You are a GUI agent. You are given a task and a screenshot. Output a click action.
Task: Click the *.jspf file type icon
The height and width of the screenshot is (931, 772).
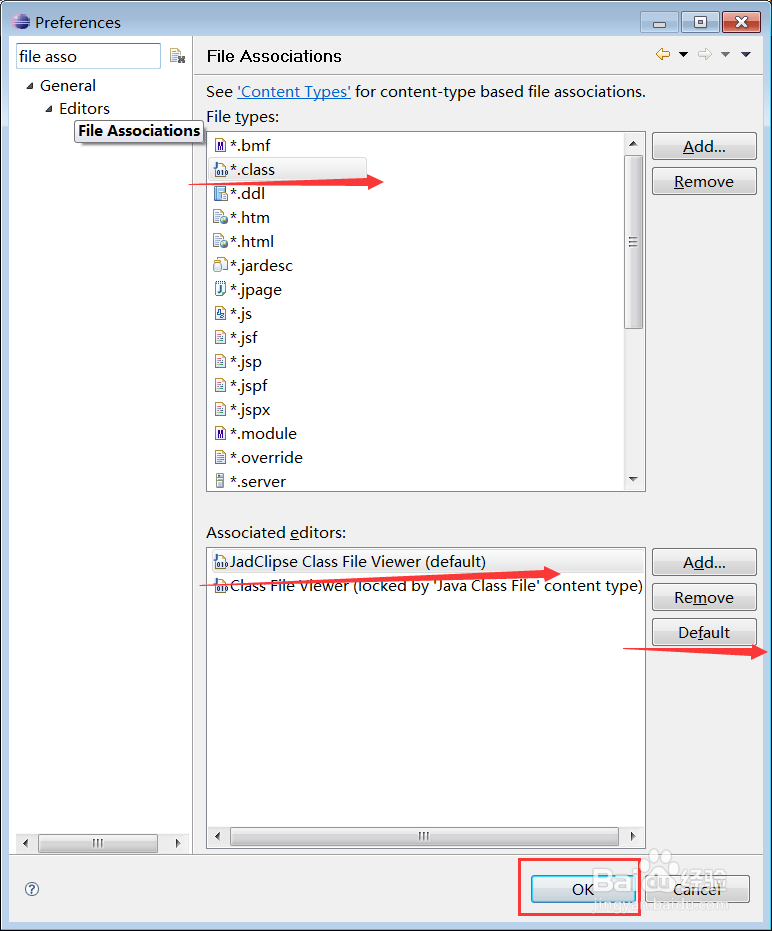[220, 386]
